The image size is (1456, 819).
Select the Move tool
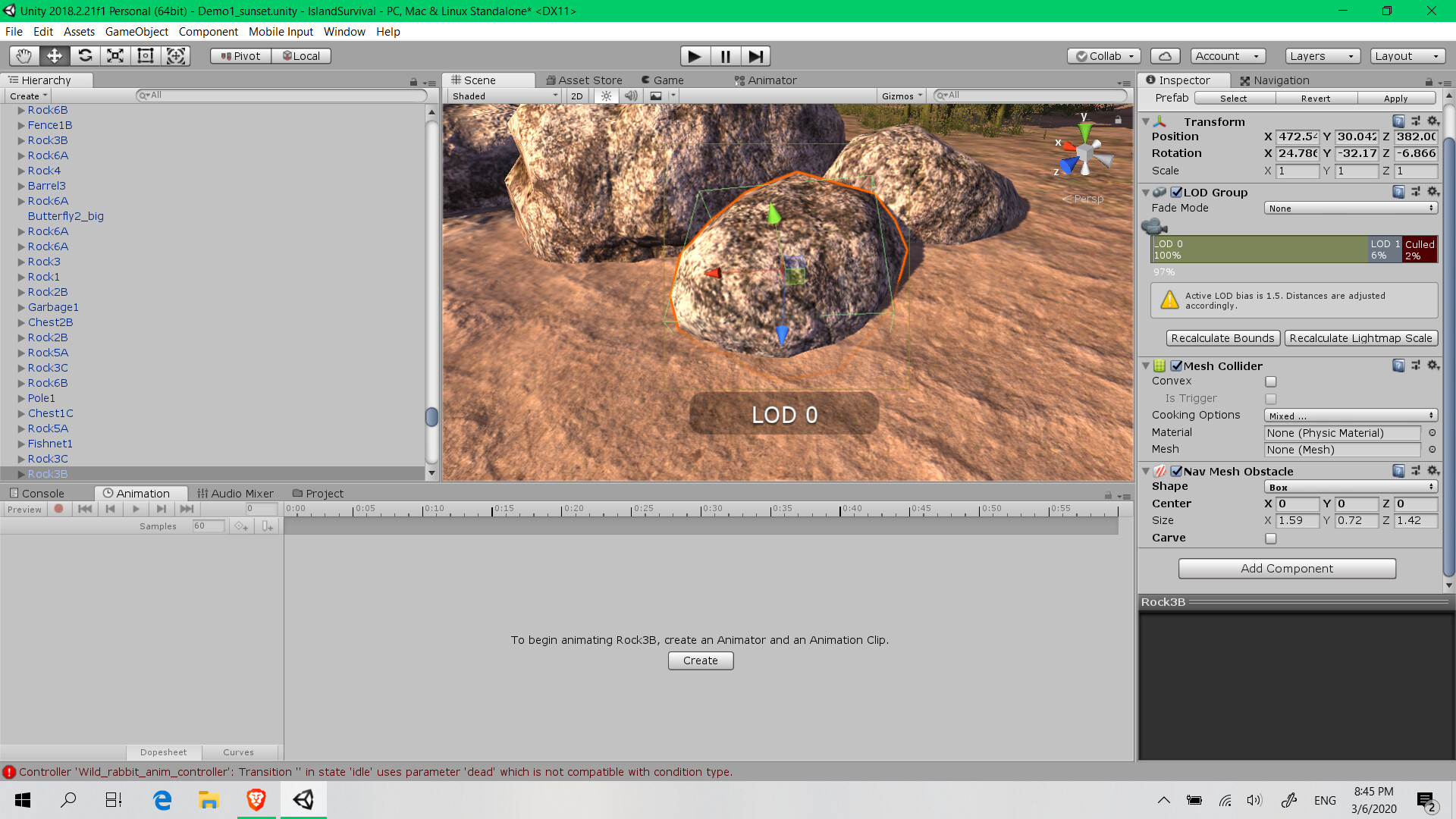(x=54, y=55)
